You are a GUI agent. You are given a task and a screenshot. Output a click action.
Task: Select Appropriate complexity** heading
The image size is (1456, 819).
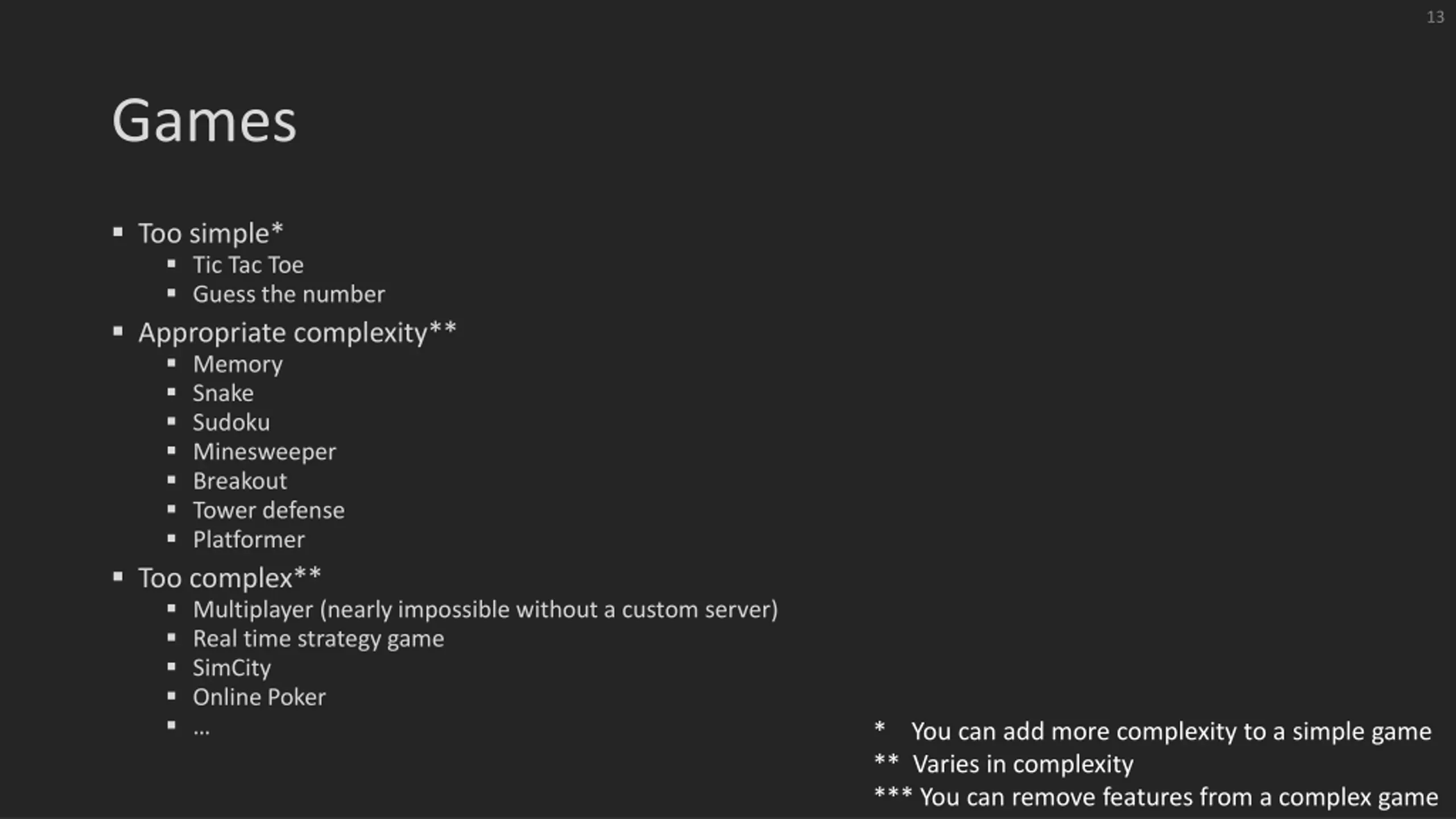(297, 333)
